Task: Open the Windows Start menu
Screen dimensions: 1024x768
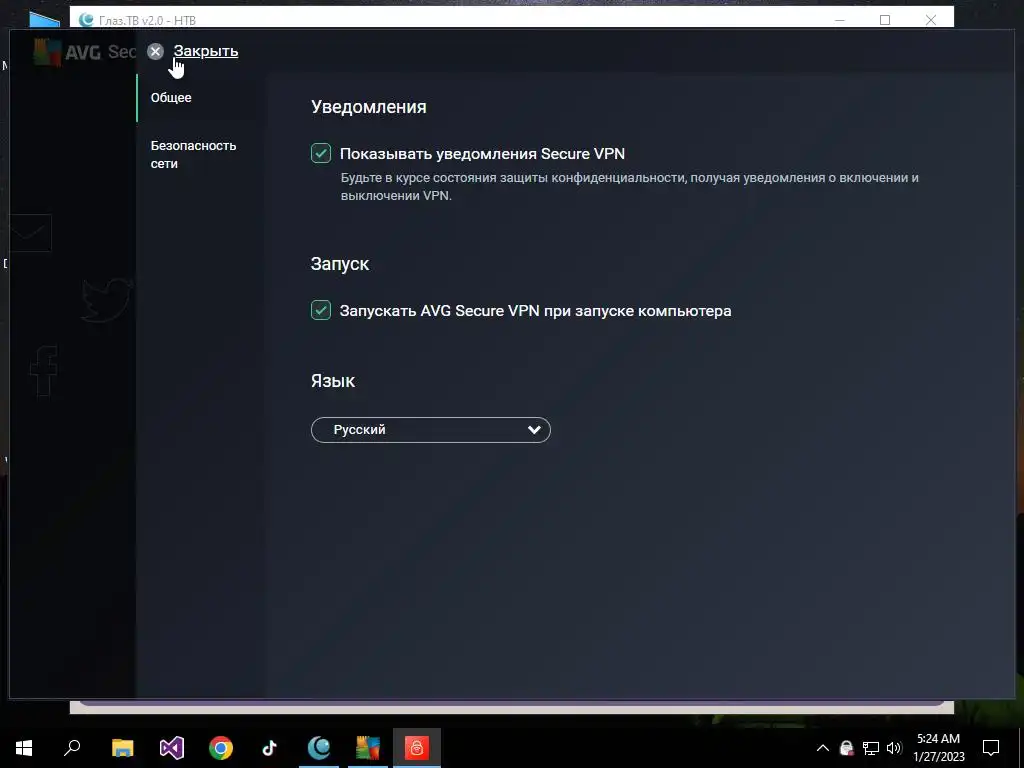Action: (24, 748)
